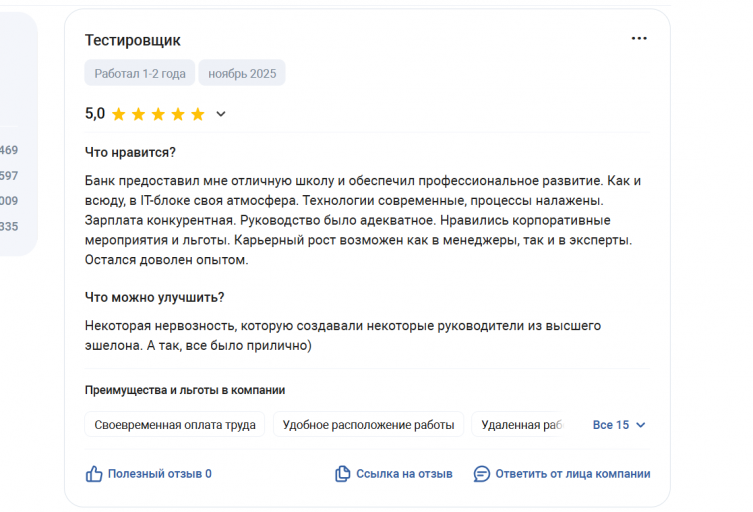Click the first rating star
753x512 pixels.
tap(119, 114)
